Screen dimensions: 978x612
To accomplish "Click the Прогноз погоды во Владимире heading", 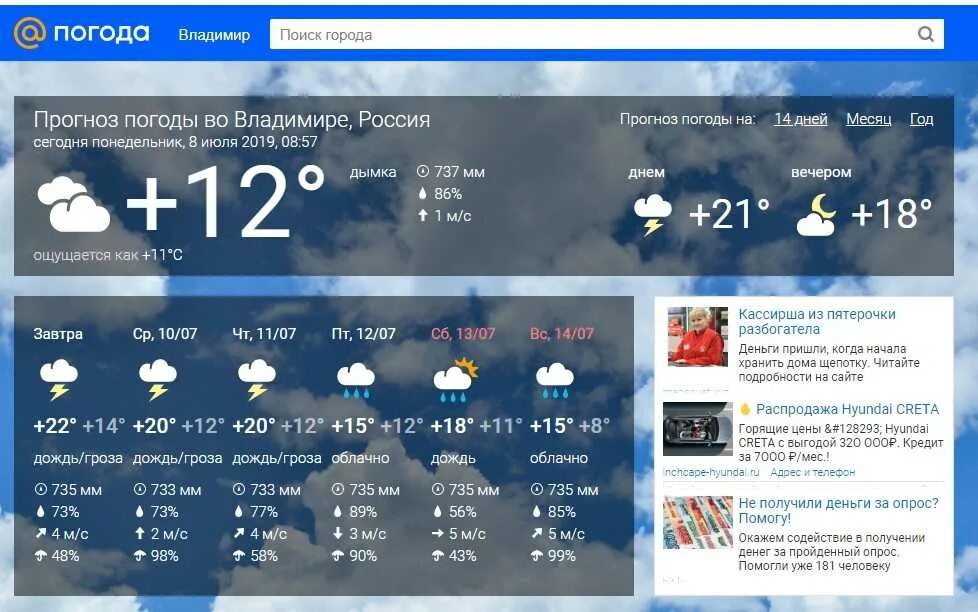I will coord(231,119).
